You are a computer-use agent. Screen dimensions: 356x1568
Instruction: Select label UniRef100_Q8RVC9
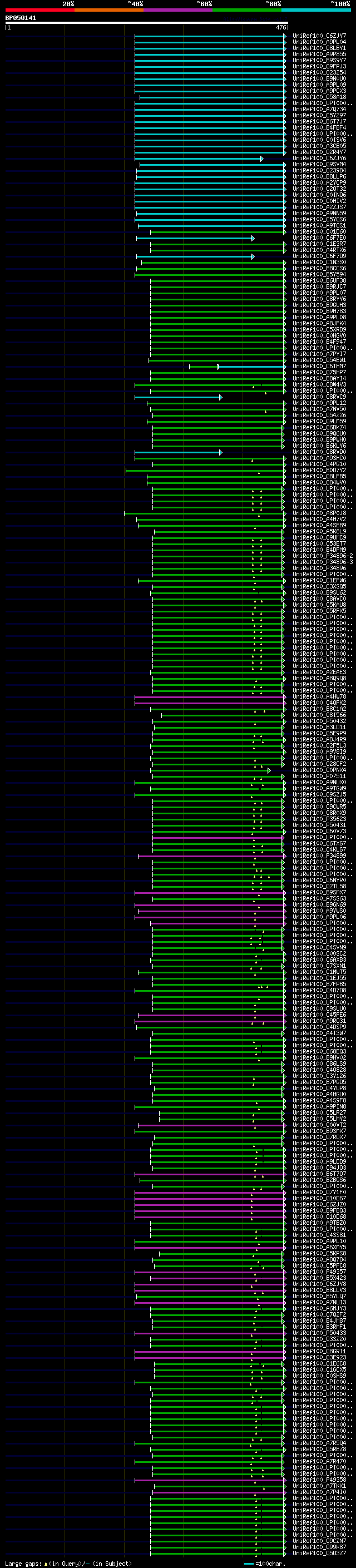click(x=319, y=397)
